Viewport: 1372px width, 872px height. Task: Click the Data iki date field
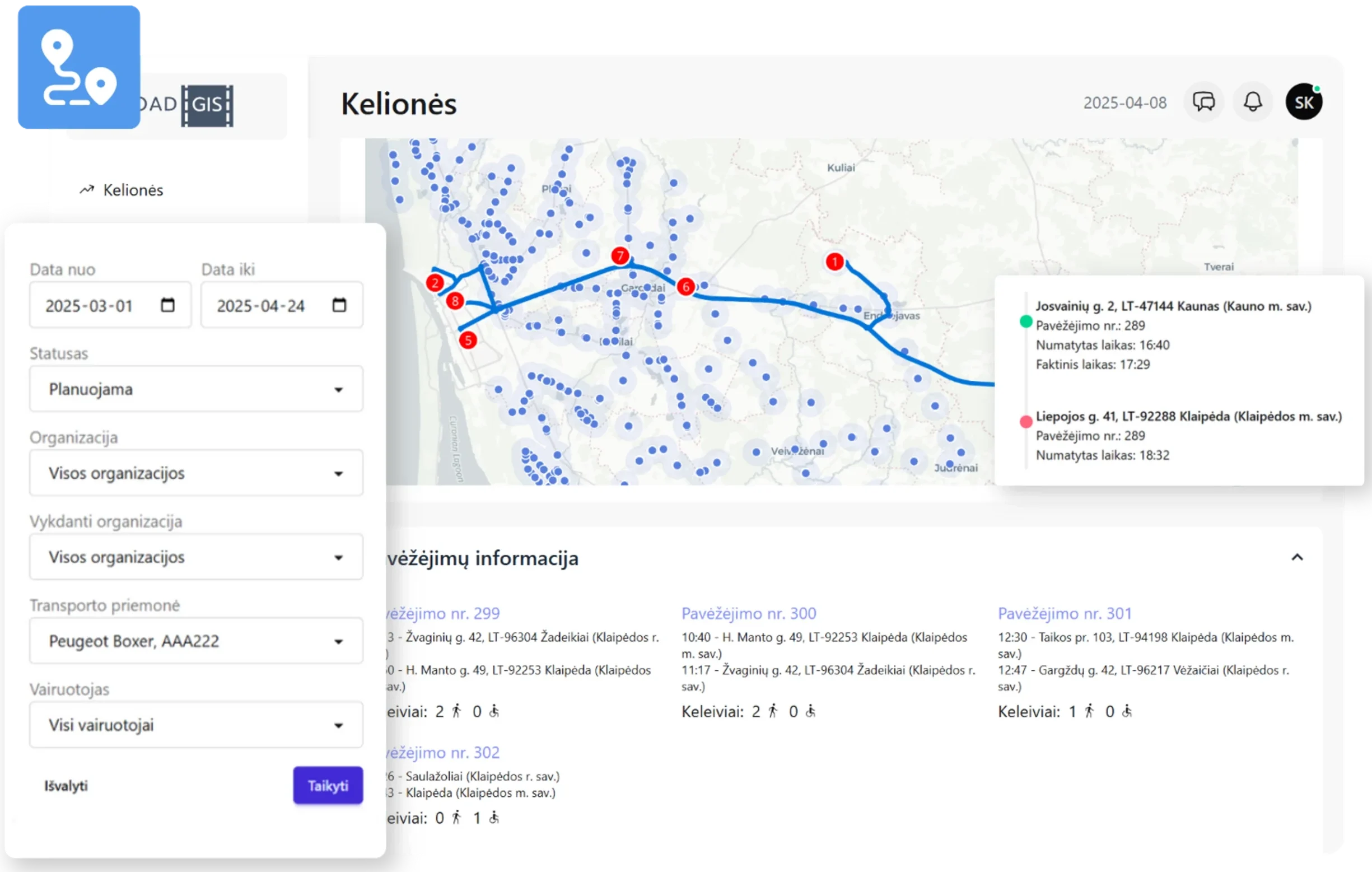tap(282, 305)
